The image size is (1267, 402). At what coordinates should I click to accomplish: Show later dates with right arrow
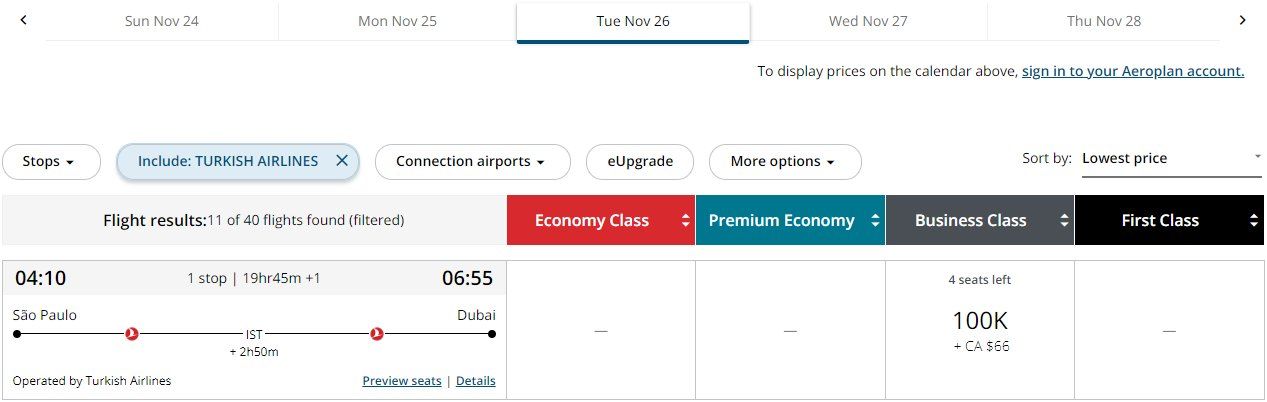click(x=1242, y=20)
